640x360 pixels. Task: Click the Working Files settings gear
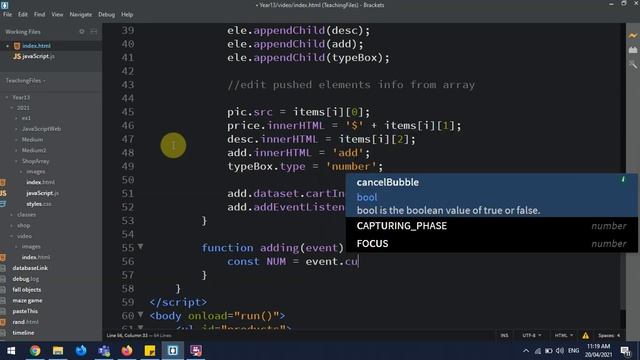pos(82,31)
